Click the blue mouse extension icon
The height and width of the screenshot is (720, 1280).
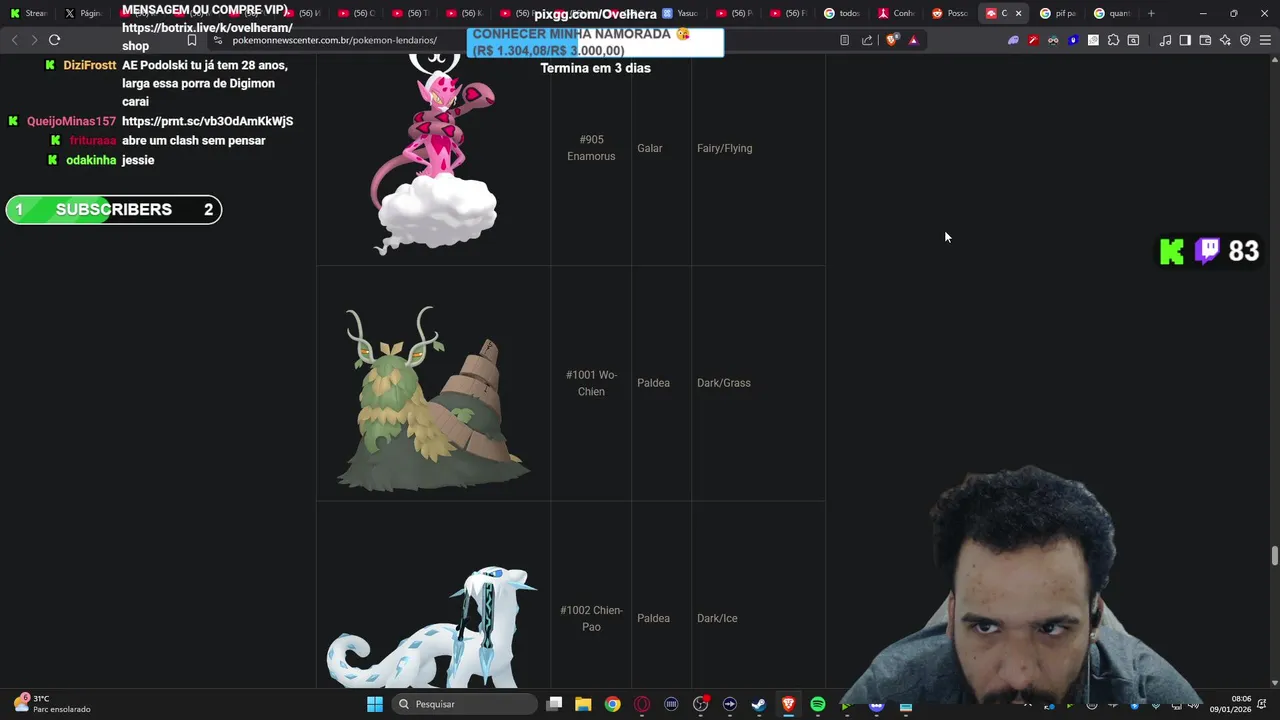tap(1073, 40)
